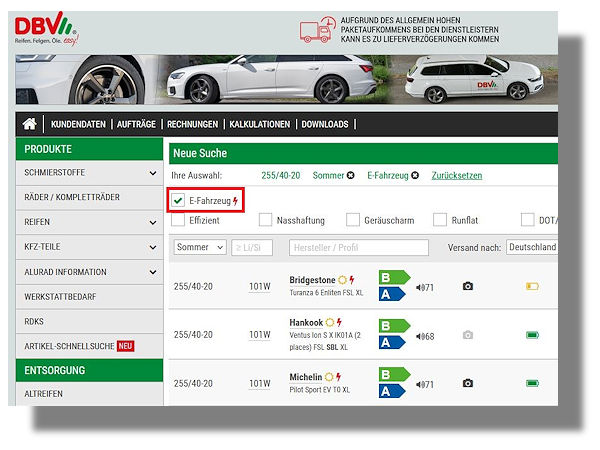Click Michelin Pilot Sport EV description
The width and height of the screenshot is (600, 450).
click(320, 390)
